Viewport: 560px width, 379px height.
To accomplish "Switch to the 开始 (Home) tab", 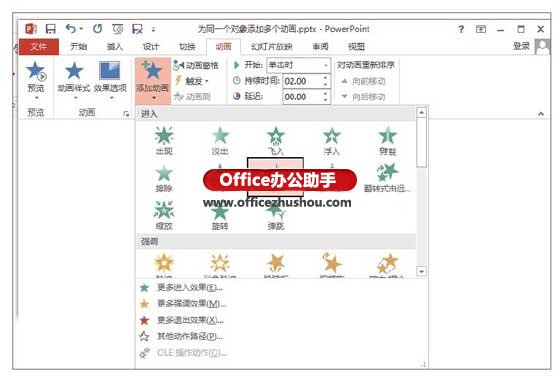I will click(79, 46).
